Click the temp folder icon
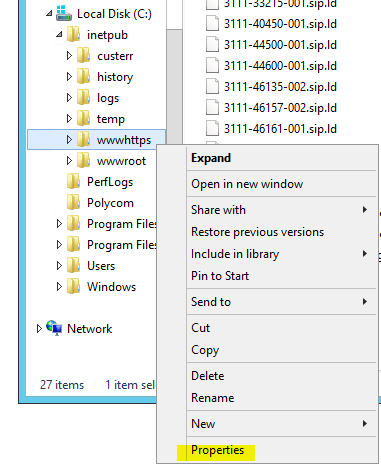Viewport: 381px width, 464px height. [x=83, y=119]
